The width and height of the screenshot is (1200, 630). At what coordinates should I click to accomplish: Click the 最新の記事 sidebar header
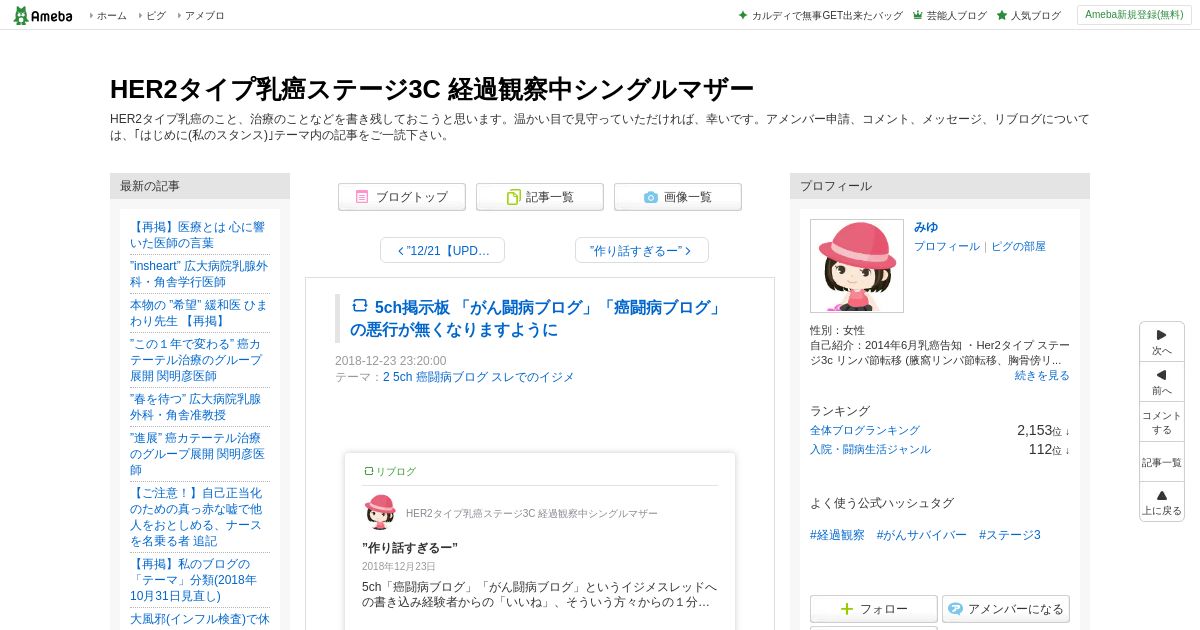pos(200,186)
